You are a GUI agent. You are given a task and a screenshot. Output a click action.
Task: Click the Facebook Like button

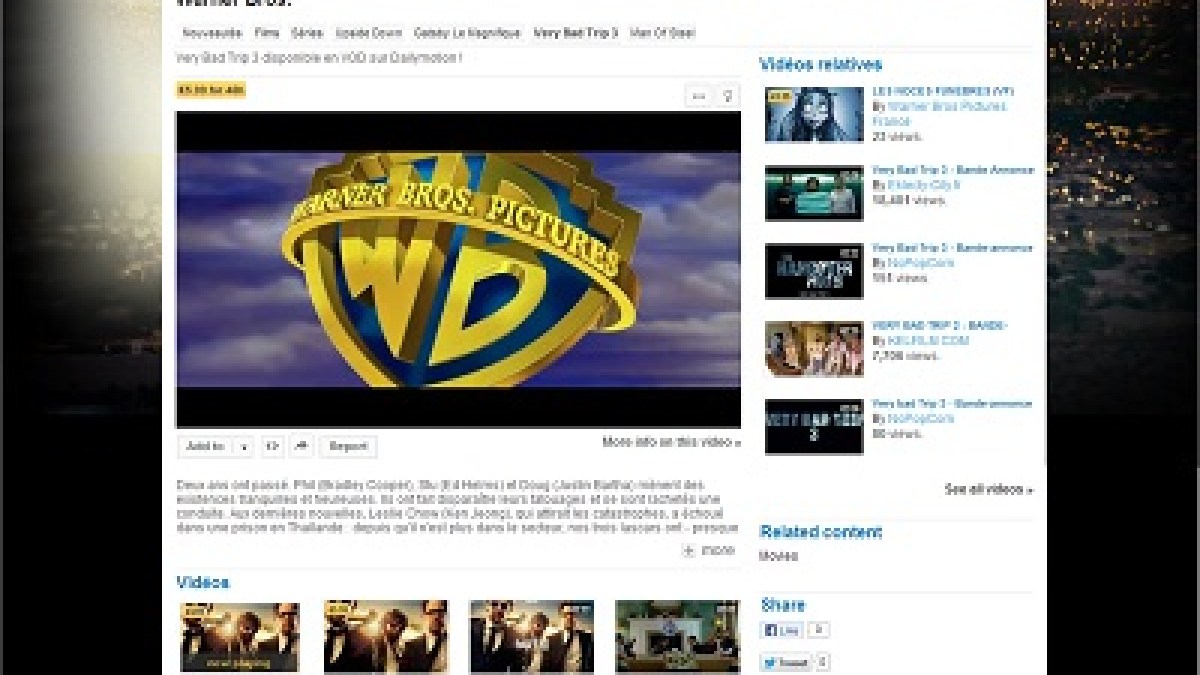point(783,631)
